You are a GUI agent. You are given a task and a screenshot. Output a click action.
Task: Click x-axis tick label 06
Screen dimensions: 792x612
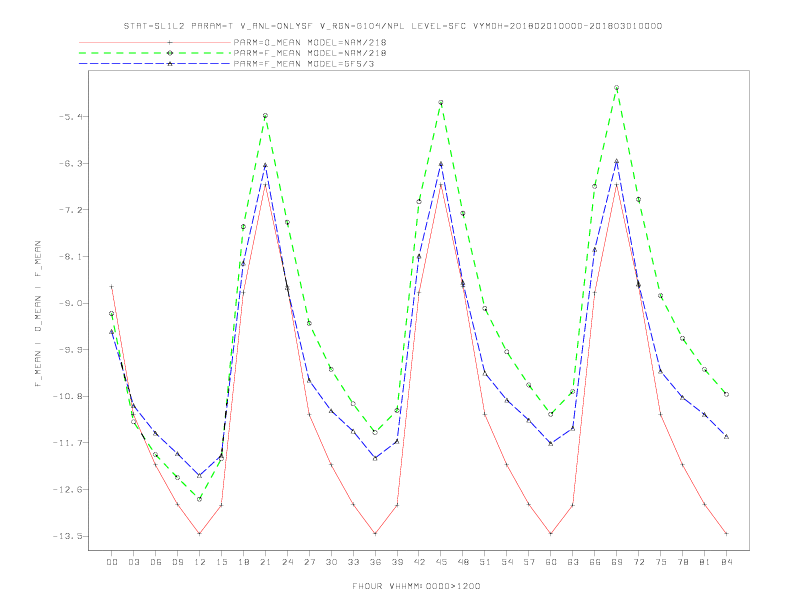(156, 562)
